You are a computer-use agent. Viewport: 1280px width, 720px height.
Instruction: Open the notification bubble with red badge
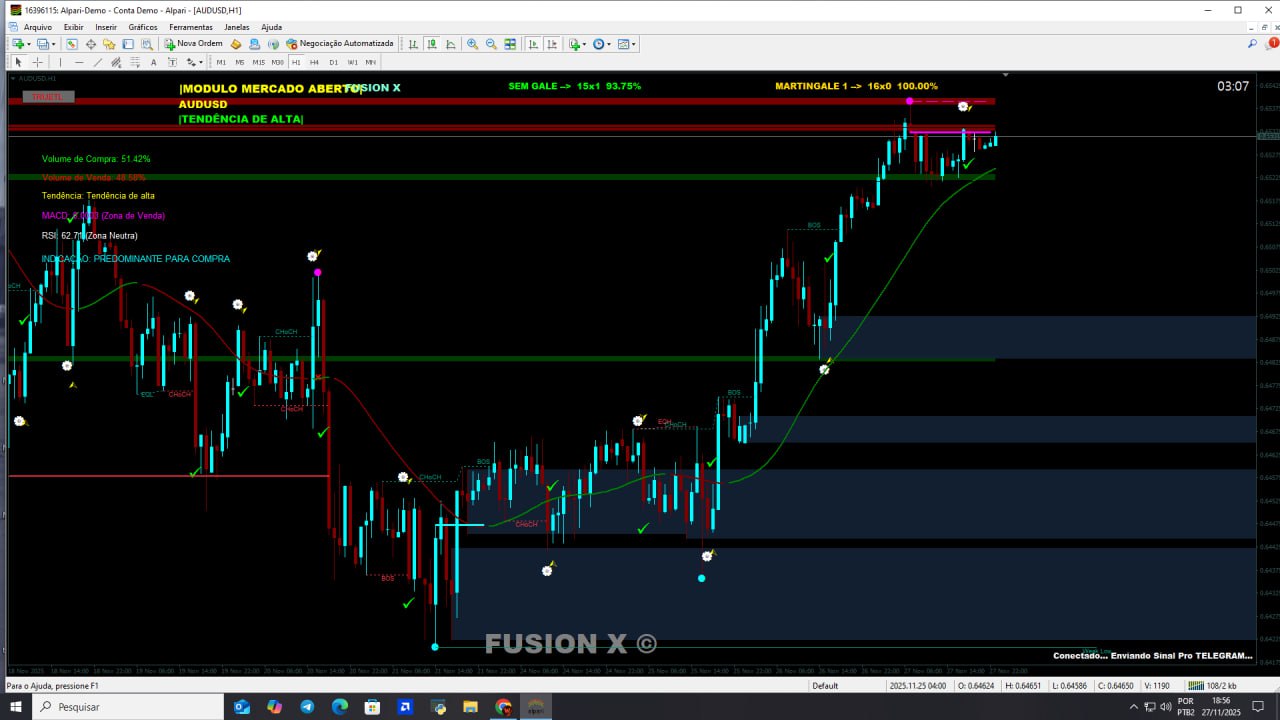[1272, 44]
